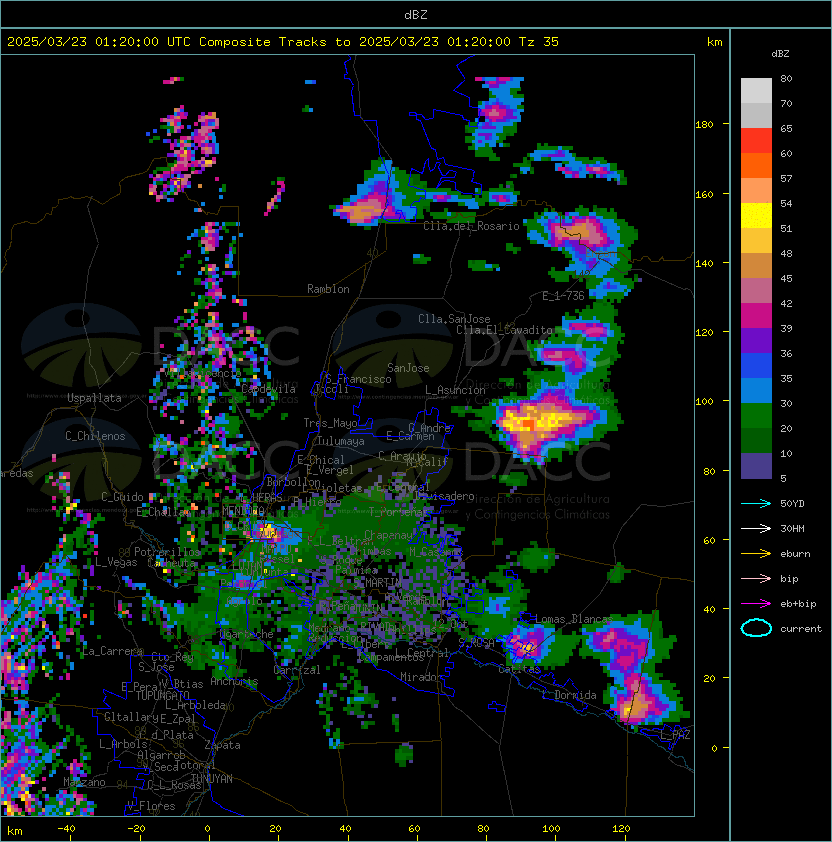Viewport: 832px width, 842px height.
Task: Click the 'Tz 35' value in header
Action: point(539,42)
